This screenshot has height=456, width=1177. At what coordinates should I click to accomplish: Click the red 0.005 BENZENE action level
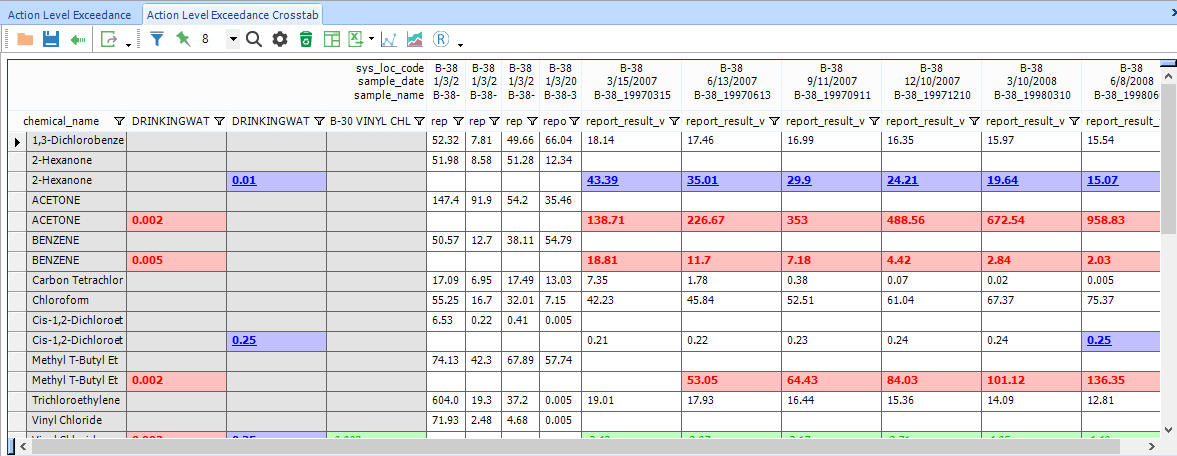146,261
